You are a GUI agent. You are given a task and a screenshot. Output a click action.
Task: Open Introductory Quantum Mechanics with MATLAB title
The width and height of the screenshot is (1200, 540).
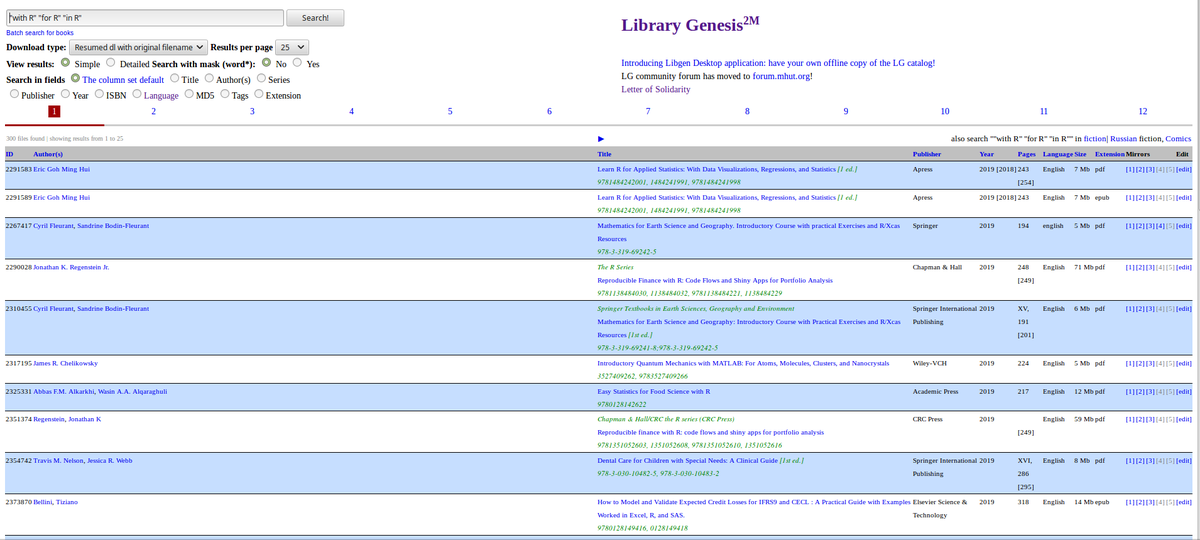(x=743, y=363)
